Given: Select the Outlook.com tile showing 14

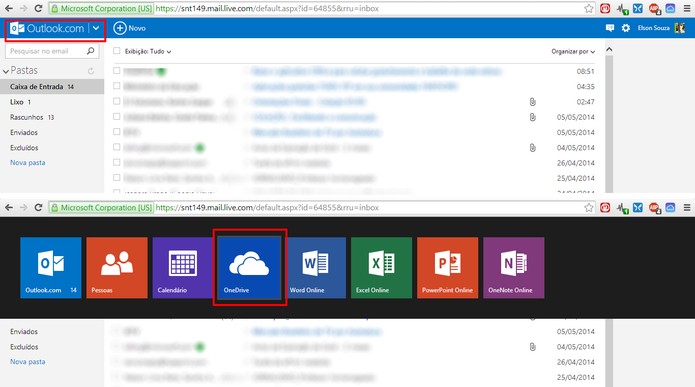Looking at the screenshot, I should click(x=51, y=267).
